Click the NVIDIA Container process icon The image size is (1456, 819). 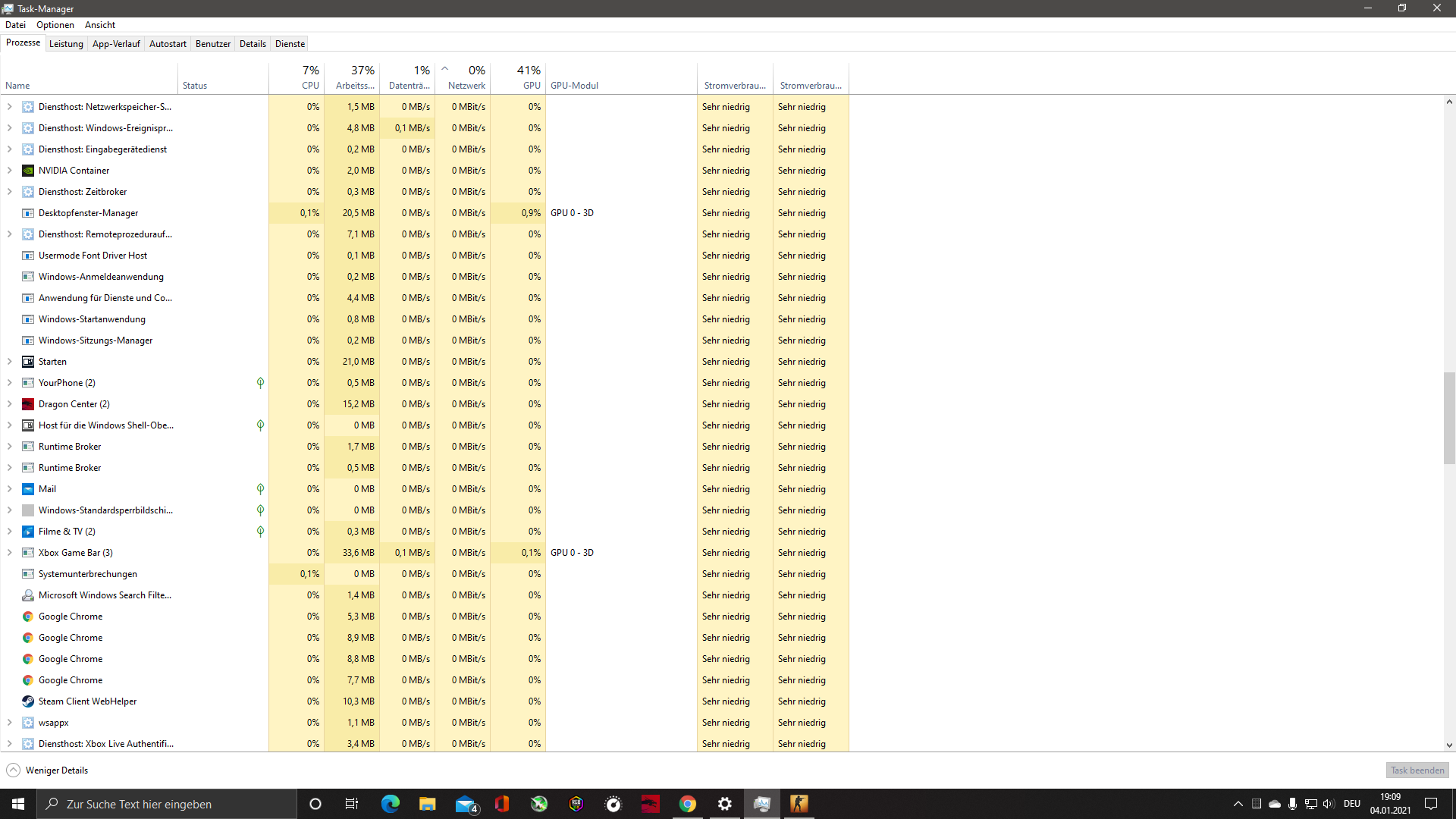tap(28, 171)
